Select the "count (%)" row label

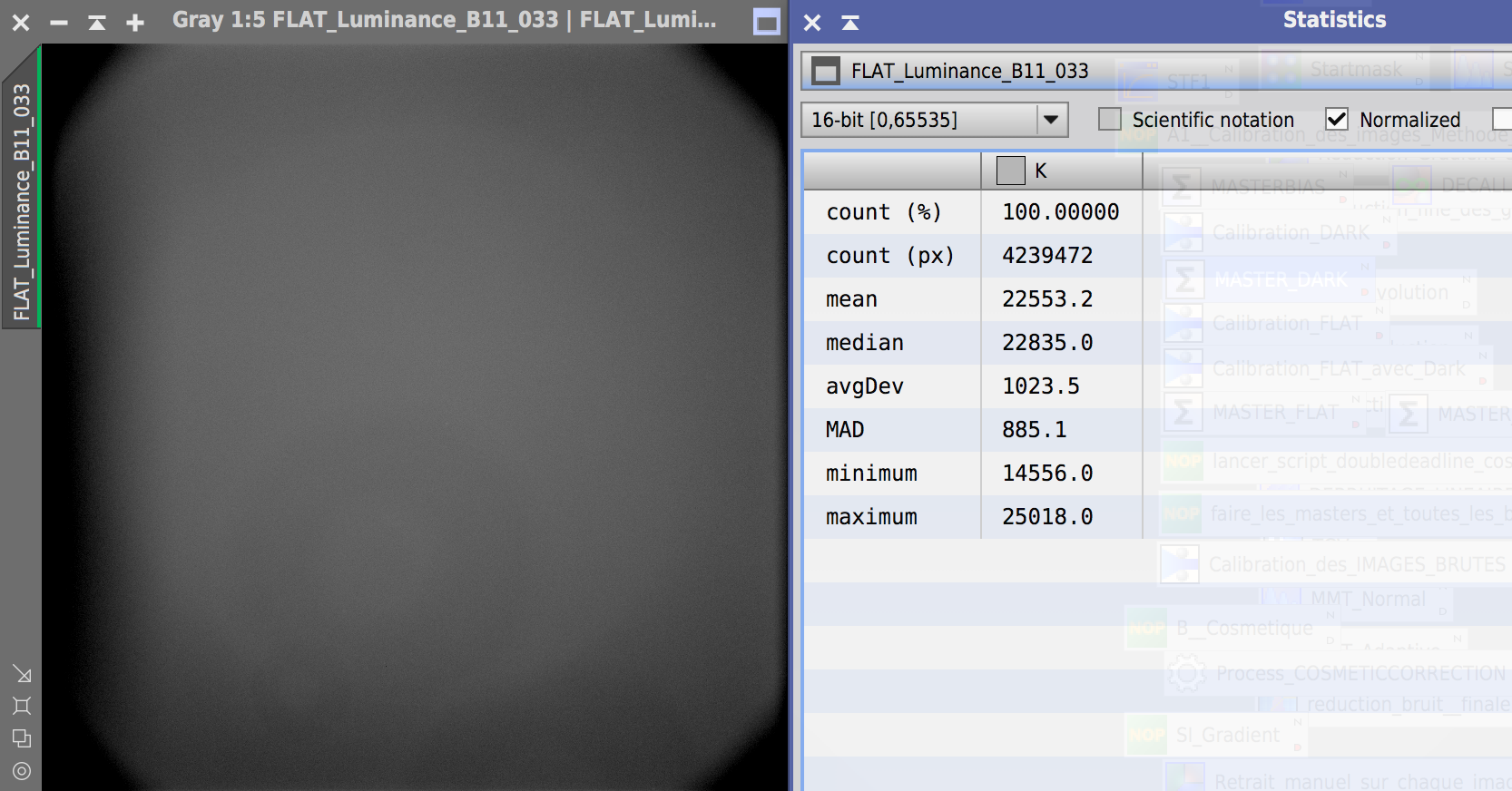pyautogui.click(x=884, y=212)
